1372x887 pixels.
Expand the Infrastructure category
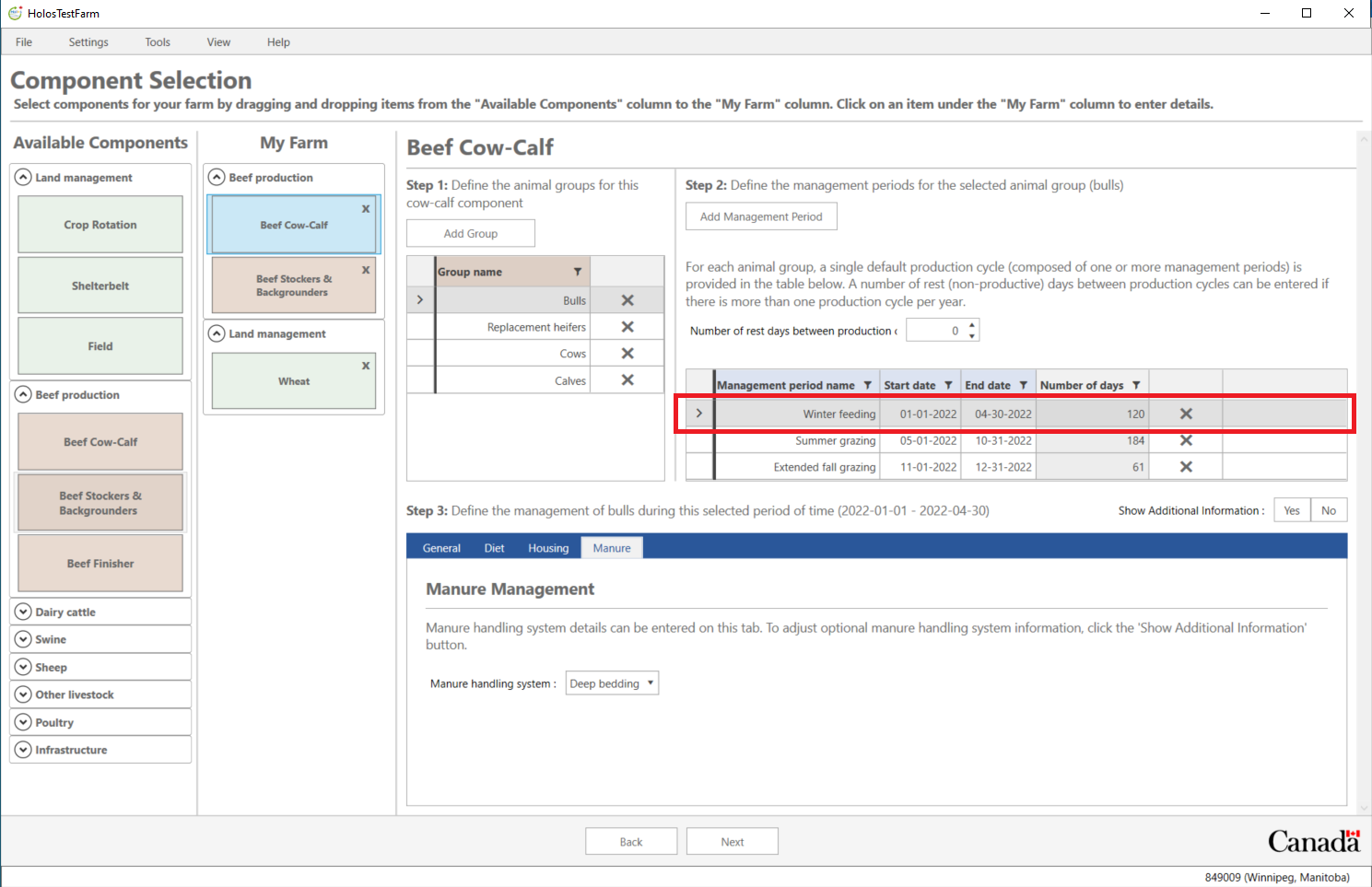tap(23, 750)
